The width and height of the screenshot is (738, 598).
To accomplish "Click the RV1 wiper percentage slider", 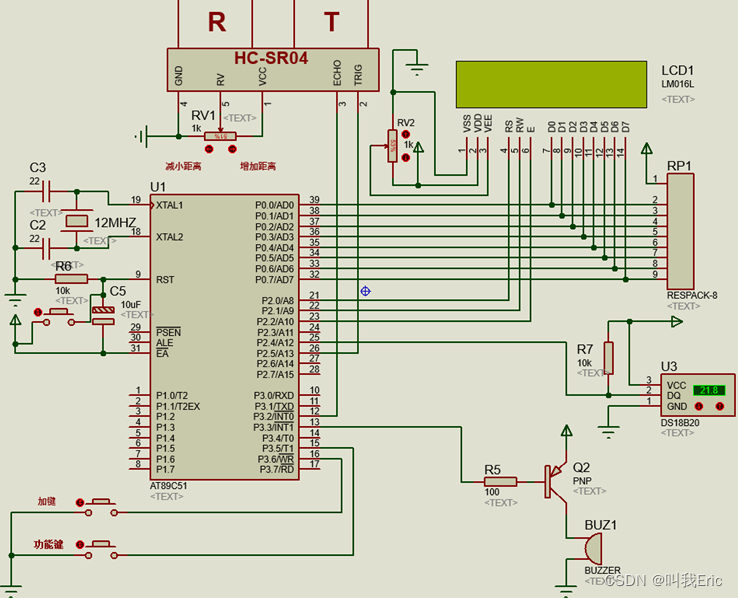I will click(220, 136).
